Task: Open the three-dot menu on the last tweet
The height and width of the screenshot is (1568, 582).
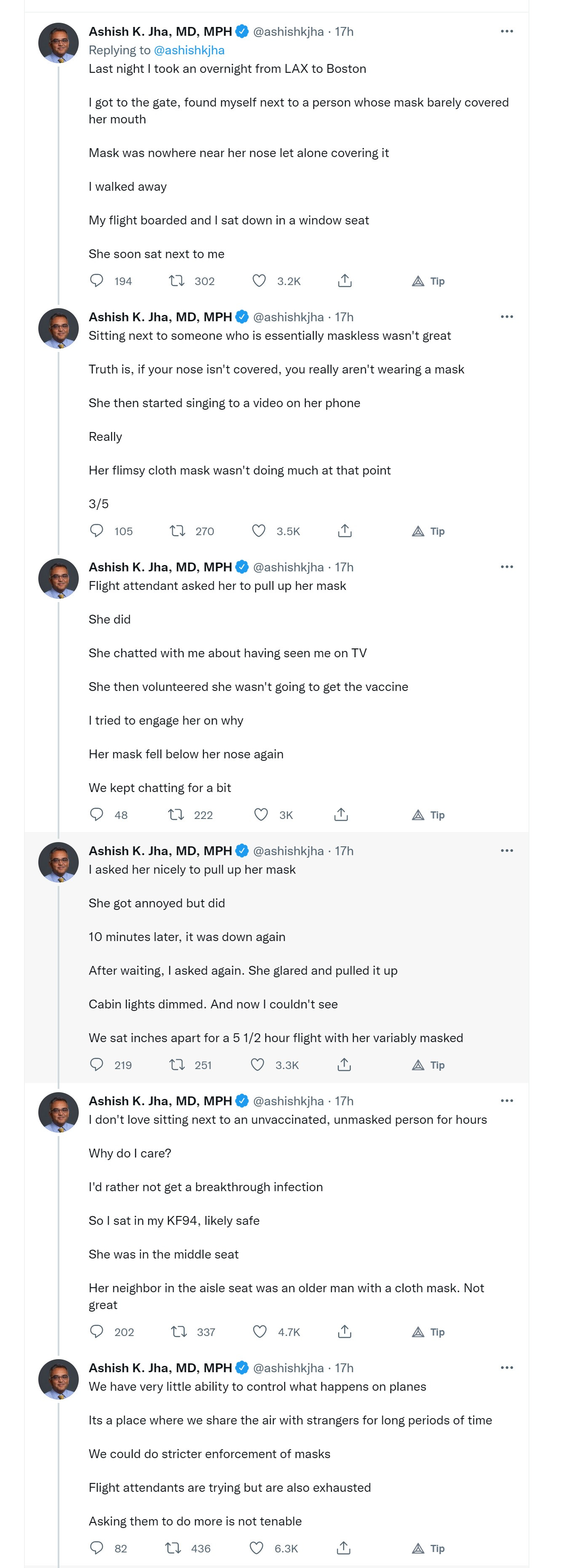Action: click(x=507, y=1367)
